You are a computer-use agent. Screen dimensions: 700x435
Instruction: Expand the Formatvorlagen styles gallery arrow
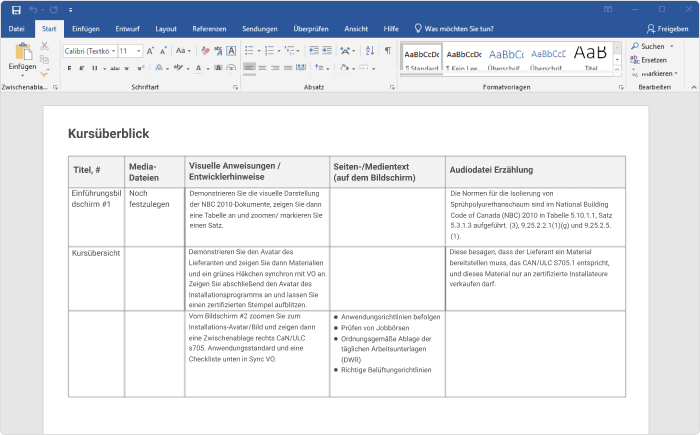coord(617,68)
